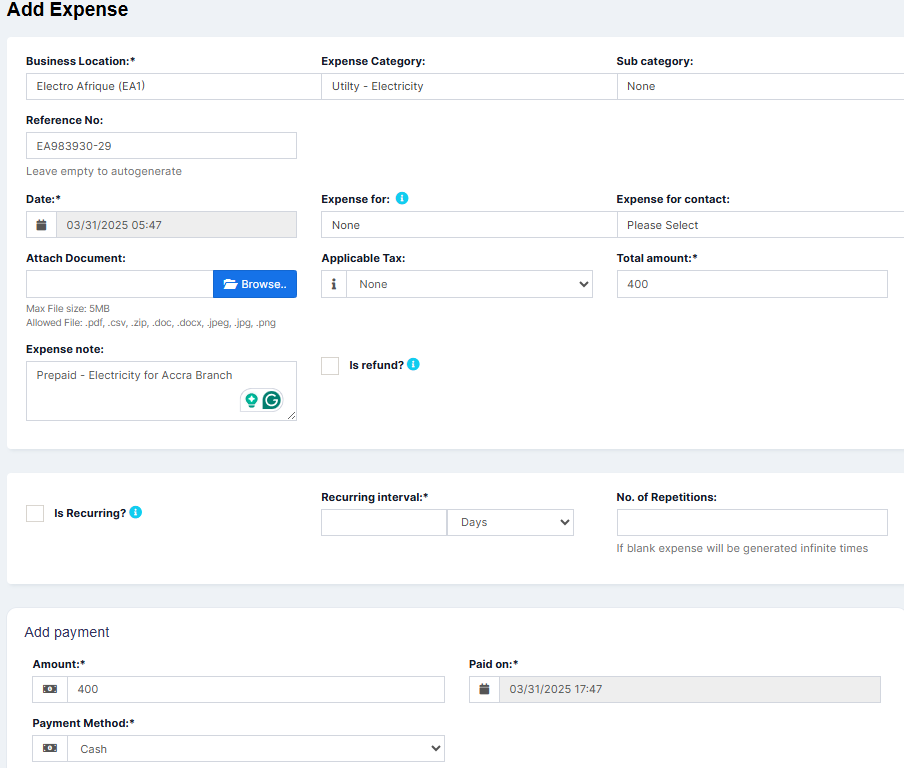Image resolution: width=904 pixels, height=768 pixels.
Task: Check the Is Recurring checkbox
Action: click(35, 513)
